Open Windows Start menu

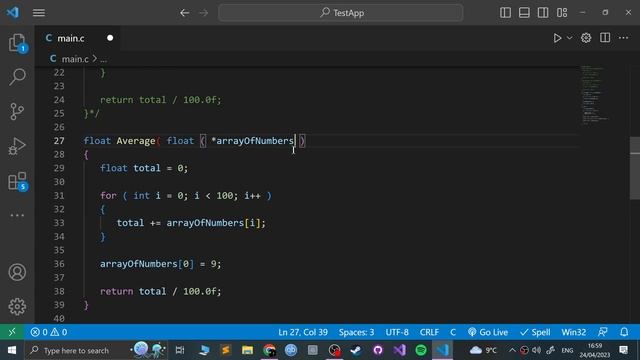pyautogui.click(x=12, y=350)
